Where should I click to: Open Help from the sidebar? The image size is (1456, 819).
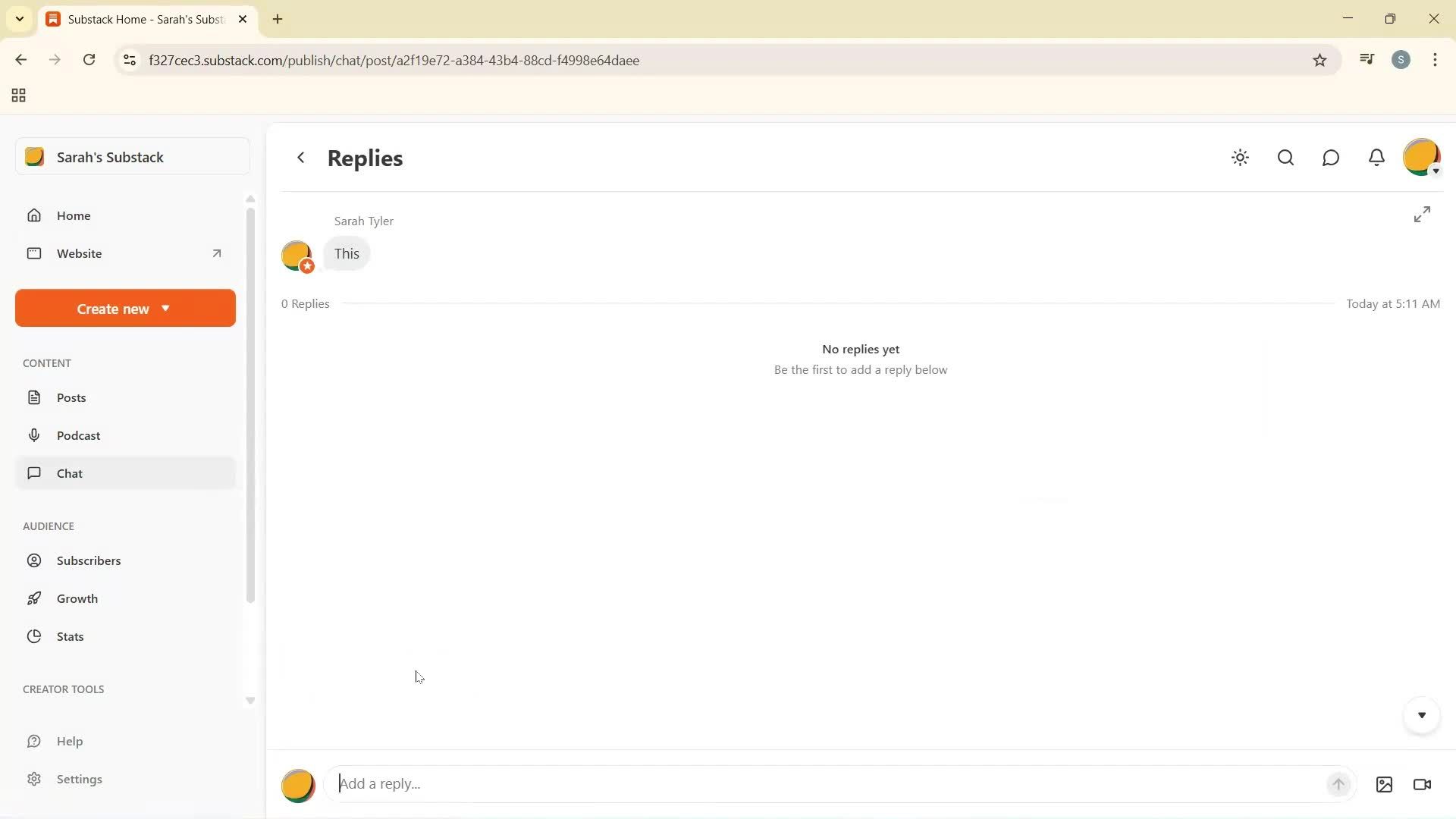pyautogui.click(x=71, y=741)
